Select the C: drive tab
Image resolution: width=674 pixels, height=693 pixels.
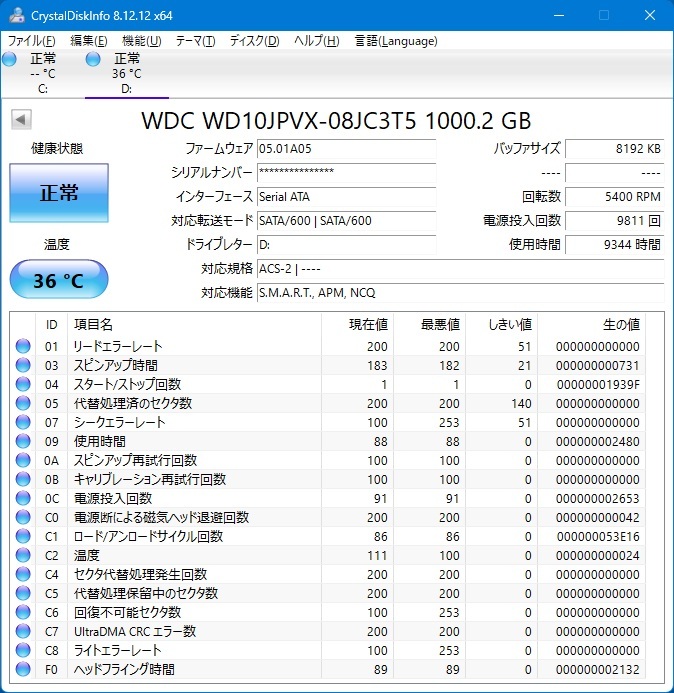pyautogui.click(x=42, y=73)
